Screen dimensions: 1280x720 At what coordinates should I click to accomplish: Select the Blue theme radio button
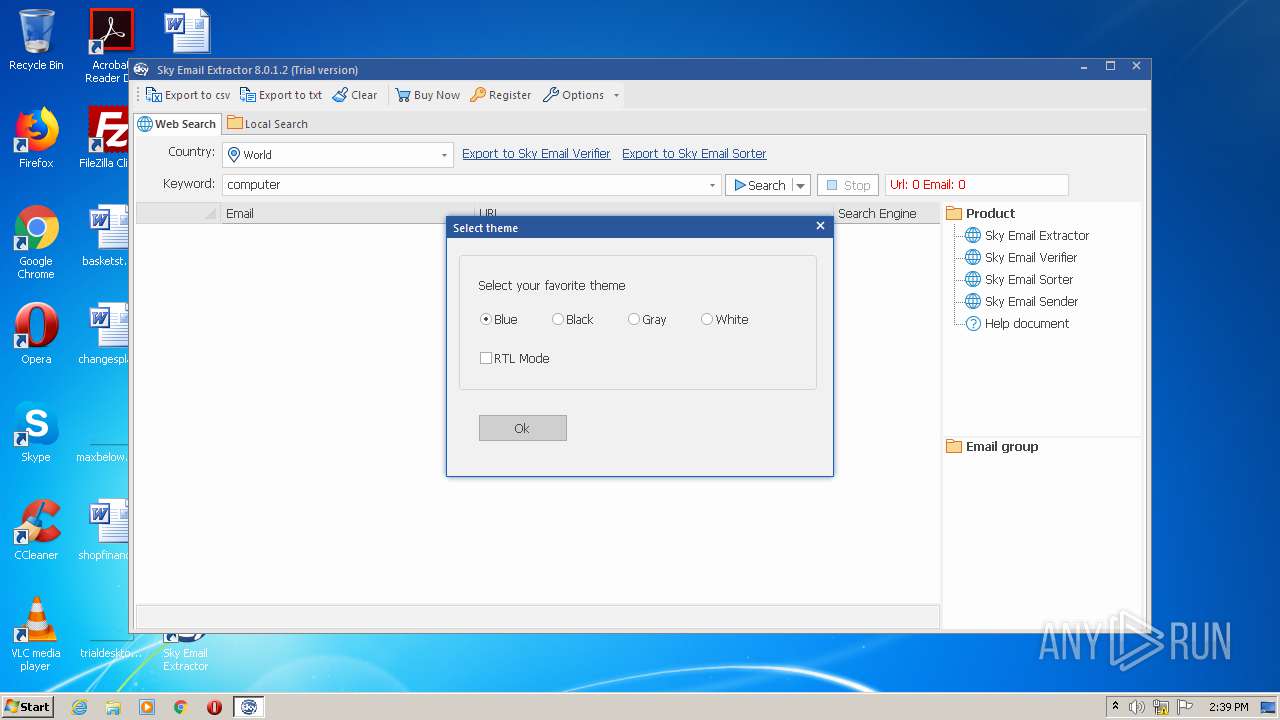point(486,320)
